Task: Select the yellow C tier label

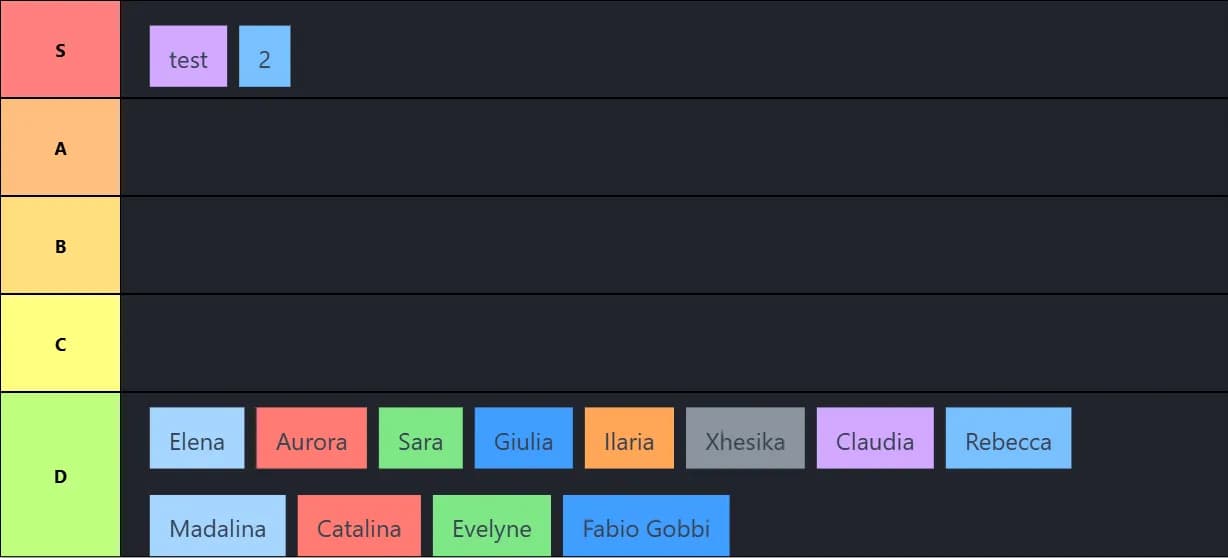Action: (x=60, y=344)
